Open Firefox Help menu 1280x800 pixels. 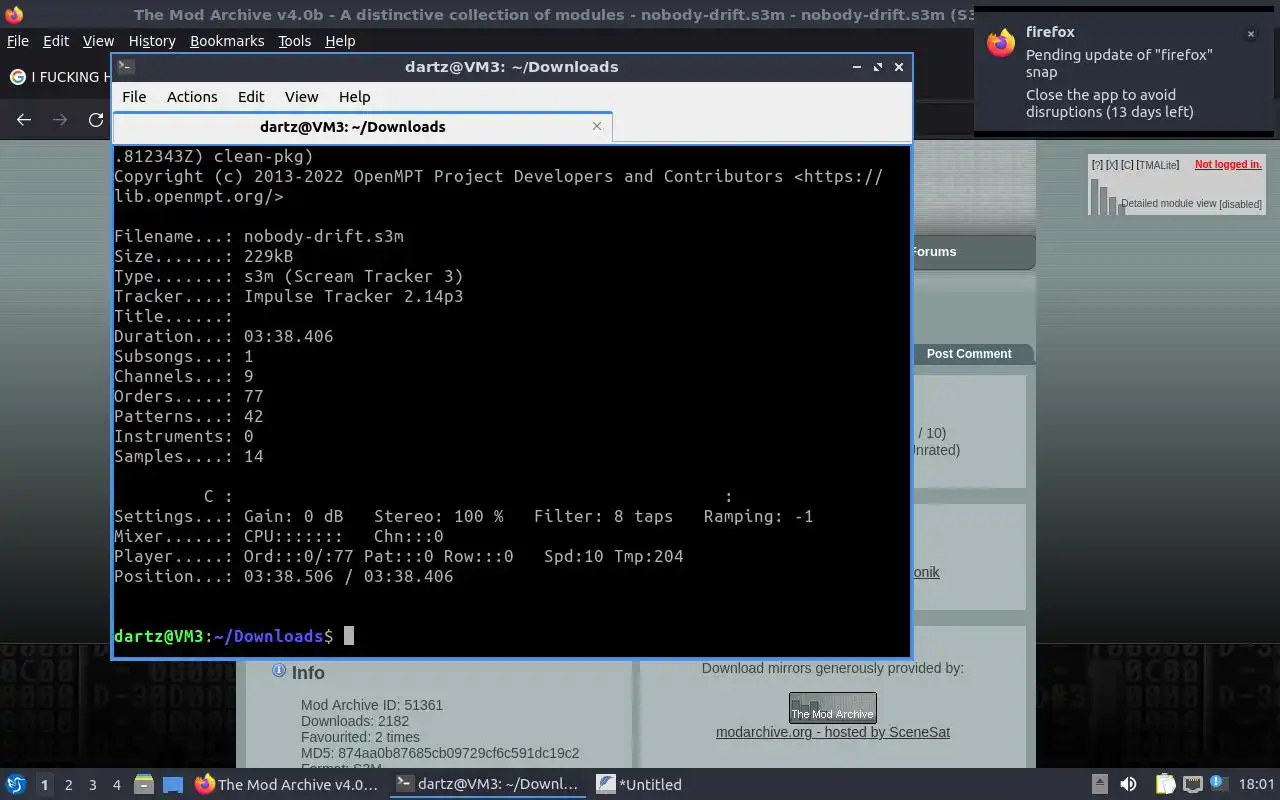click(x=340, y=41)
